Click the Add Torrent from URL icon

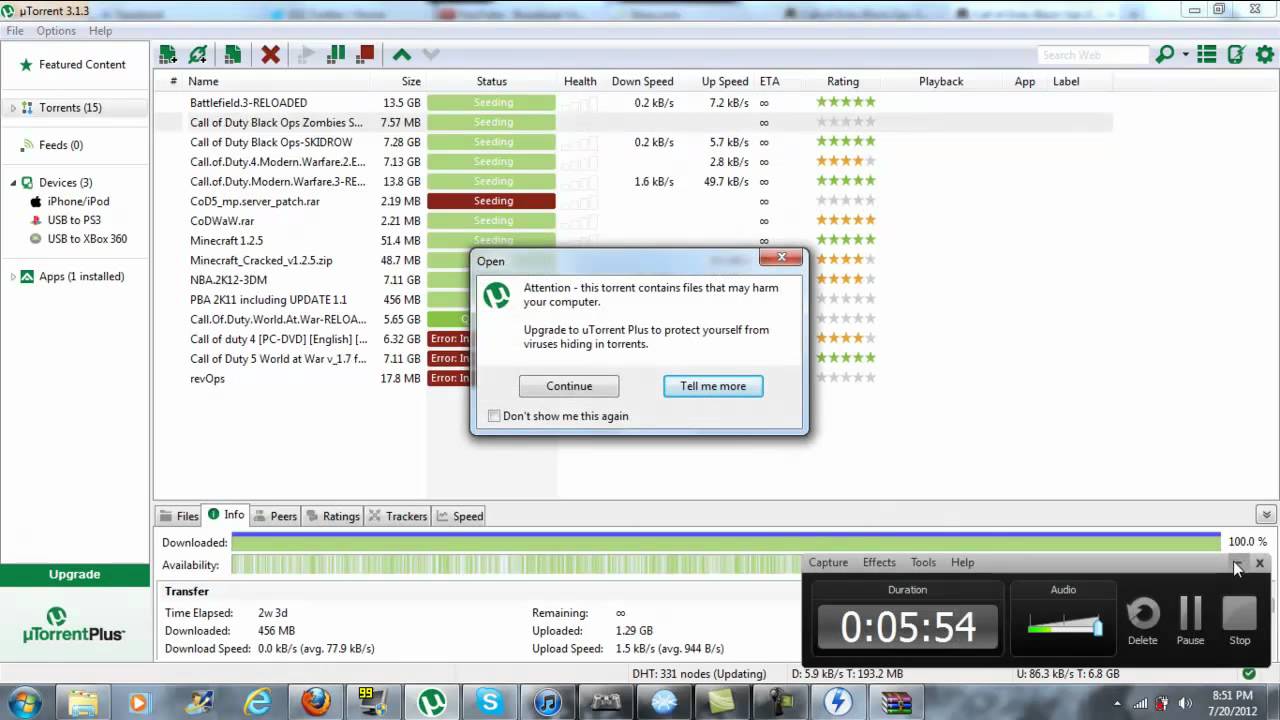pyautogui.click(x=199, y=54)
